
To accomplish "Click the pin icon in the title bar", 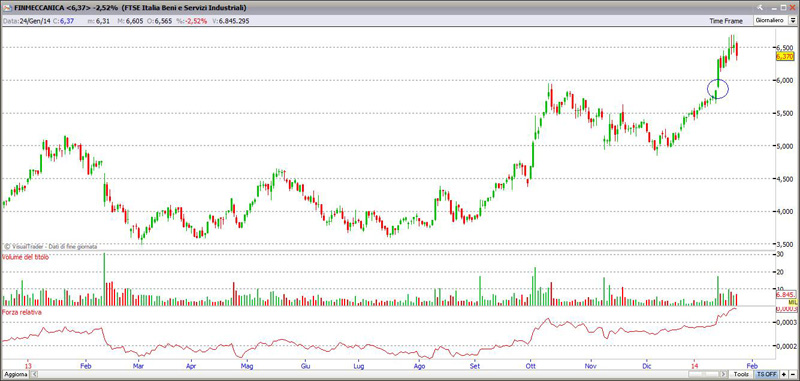I will [x=760, y=7].
